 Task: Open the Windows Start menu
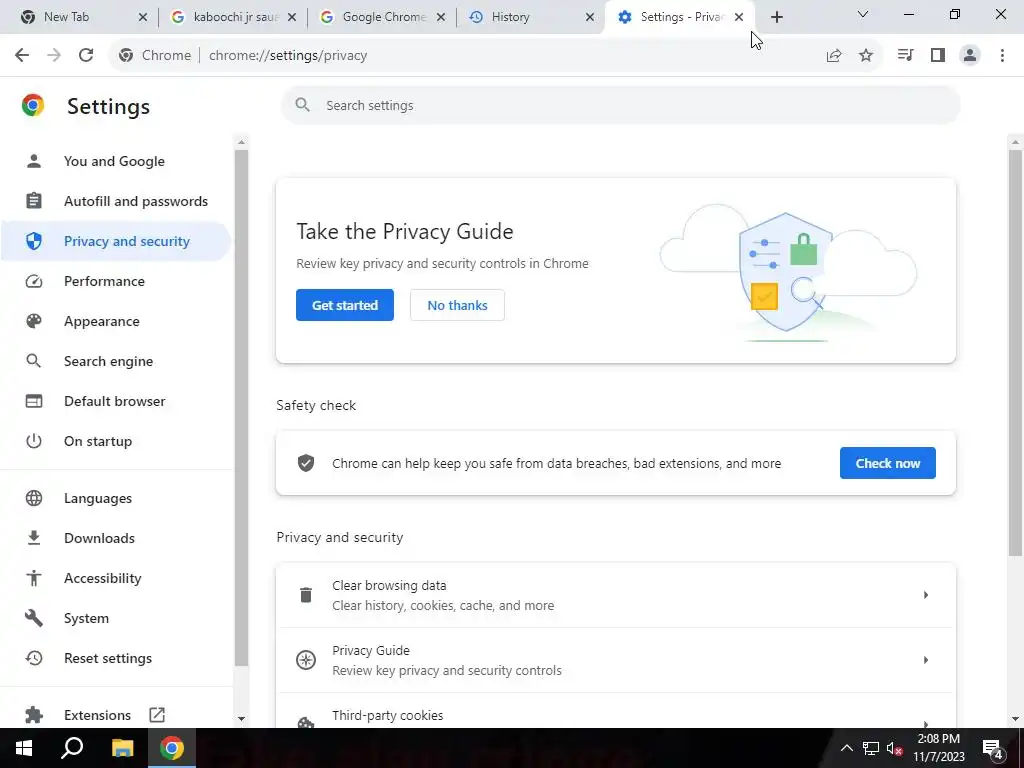click(24, 748)
